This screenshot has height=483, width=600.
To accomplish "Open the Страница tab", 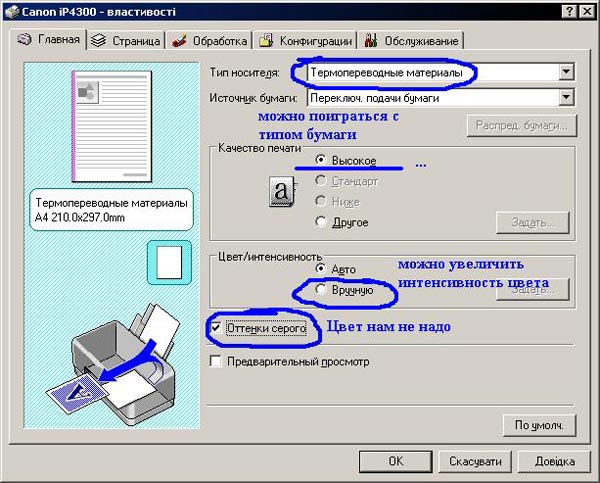I will point(126,41).
